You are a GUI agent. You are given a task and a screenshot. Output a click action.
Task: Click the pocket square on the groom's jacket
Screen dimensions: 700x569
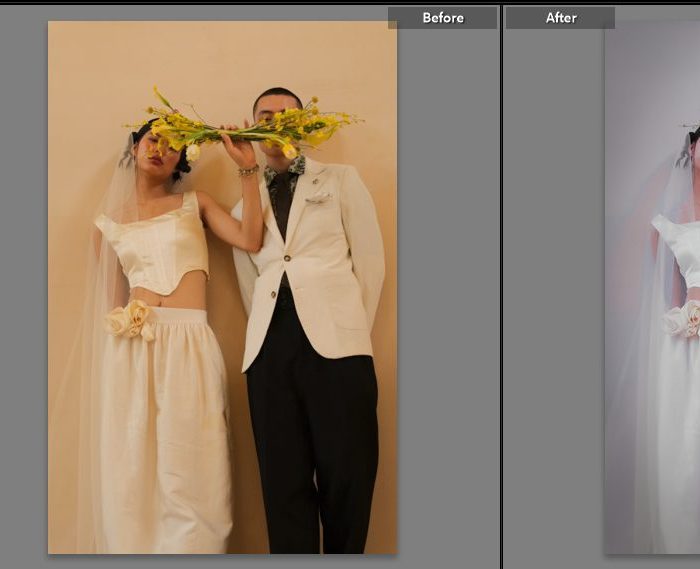coord(319,199)
